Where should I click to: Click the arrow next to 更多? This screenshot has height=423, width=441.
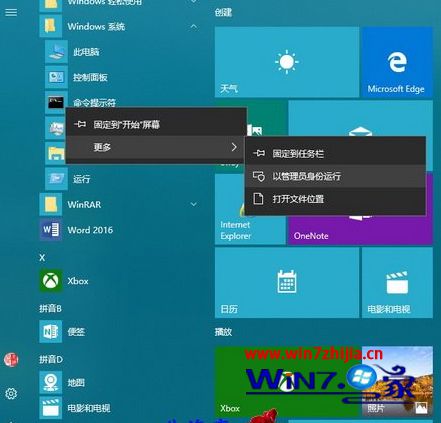click(x=234, y=147)
